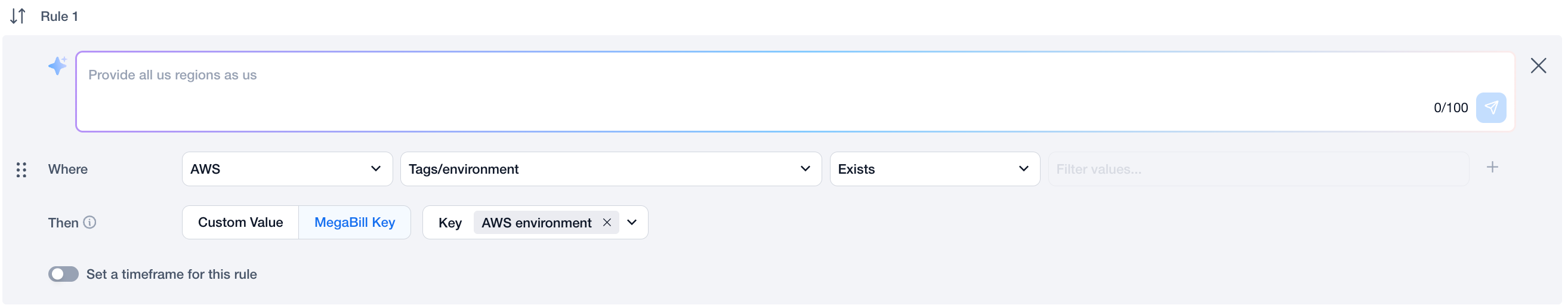Viewport: 1568px width, 308px height.
Task: Click the AWS environment key chip
Action: click(x=536, y=223)
